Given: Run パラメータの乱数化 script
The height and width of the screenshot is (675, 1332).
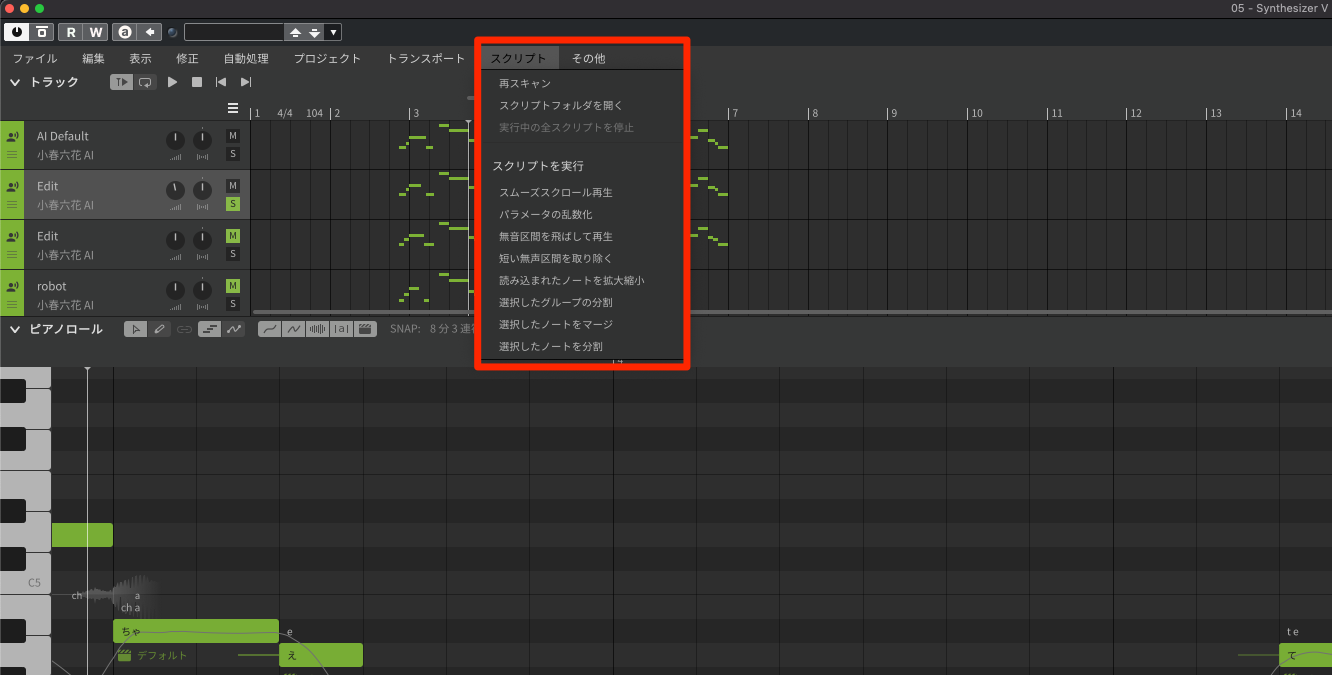Looking at the screenshot, I should (x=546, y=214).
